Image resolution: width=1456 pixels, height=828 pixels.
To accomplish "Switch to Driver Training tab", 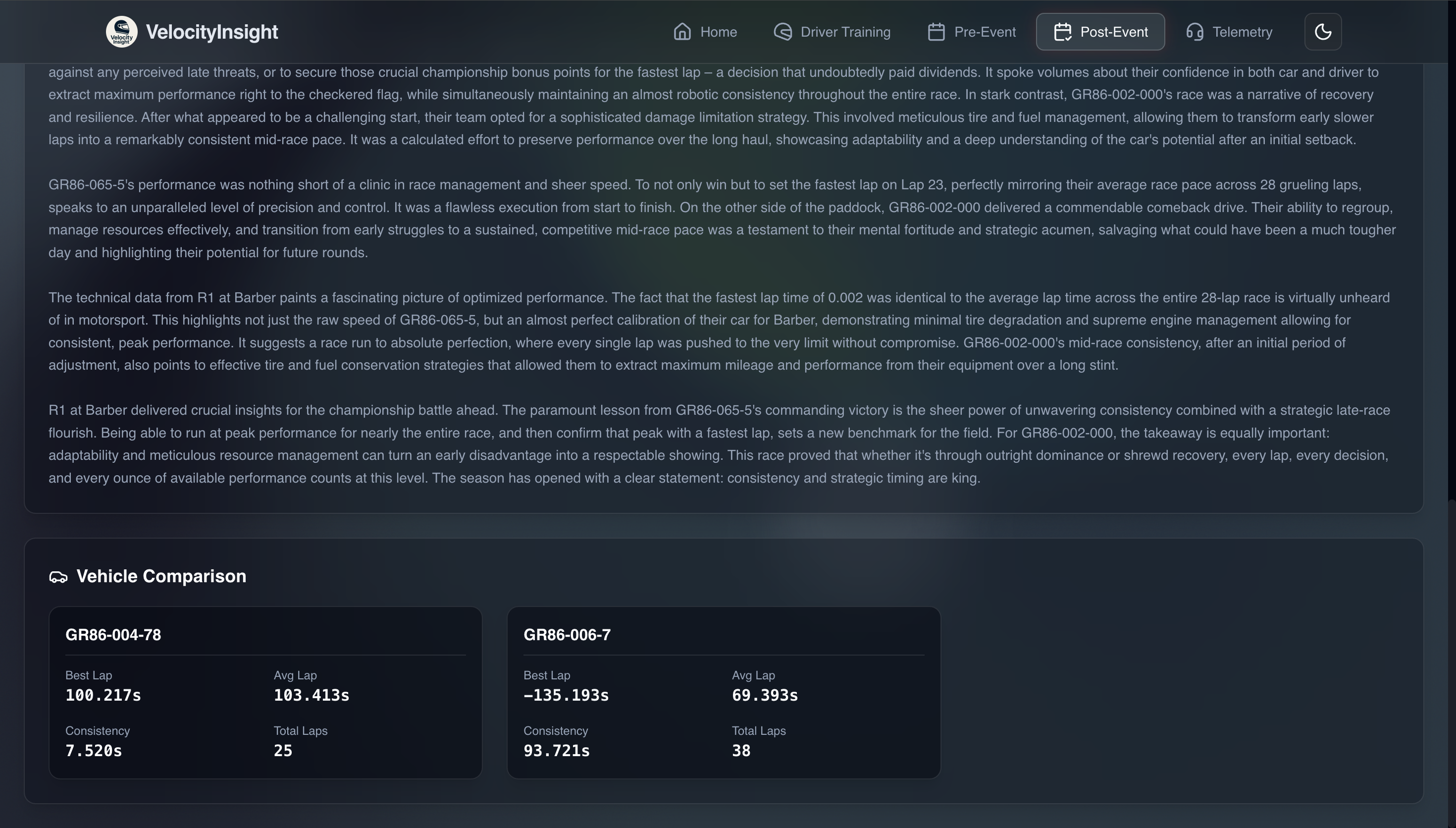I will coord(844,32).
